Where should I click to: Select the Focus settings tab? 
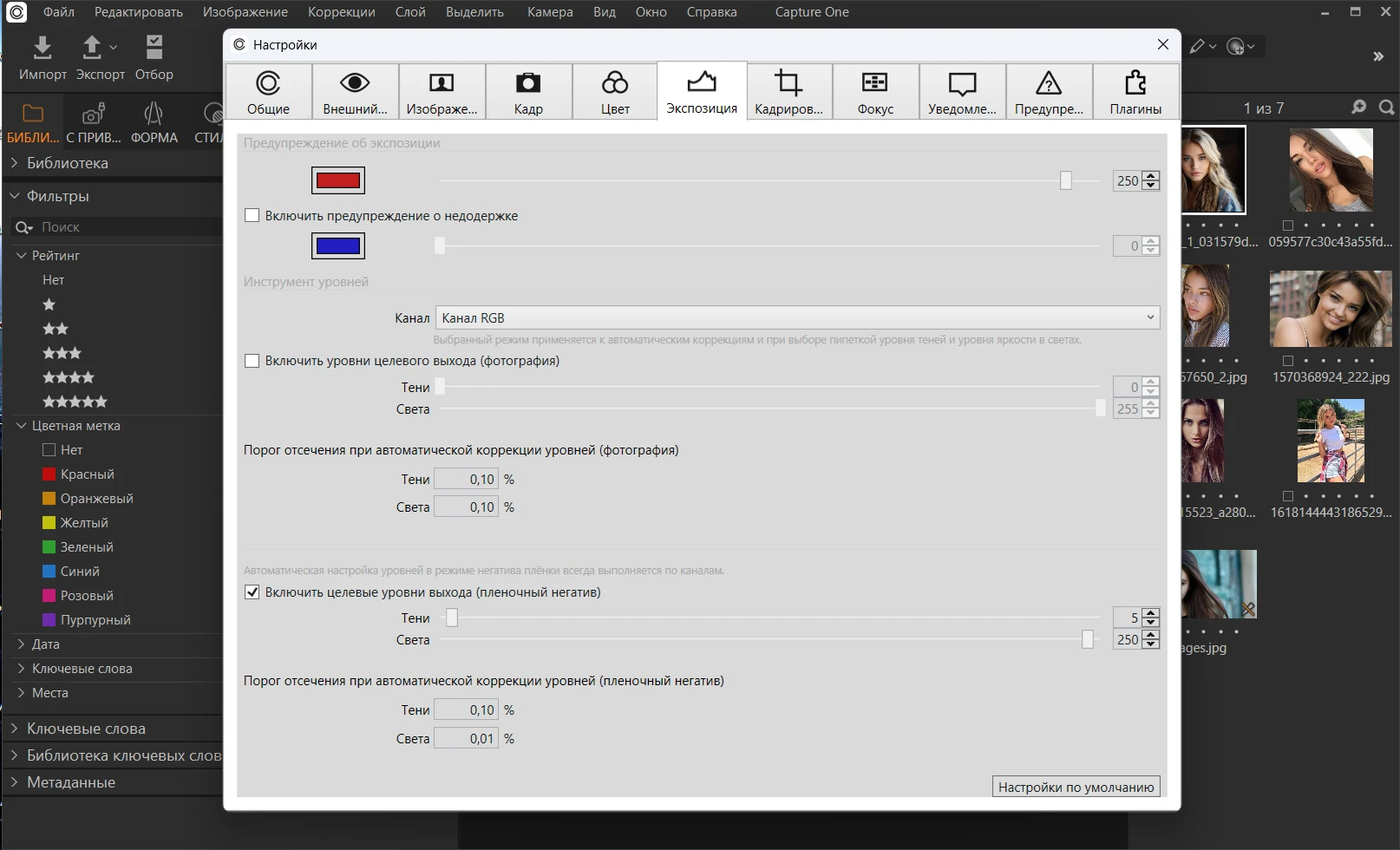[875, 92]
